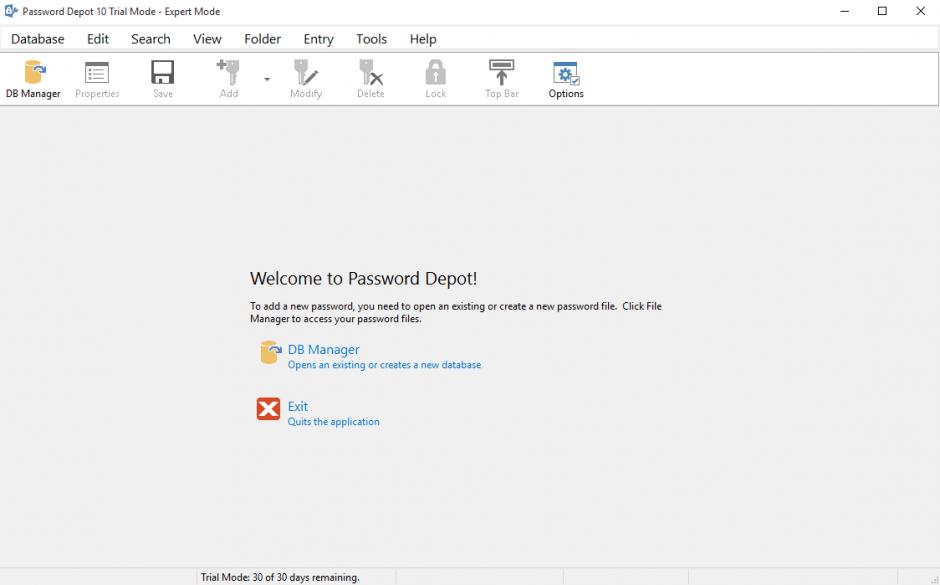Open the Tools menu
940x585 pixels.
coord(372,39)
